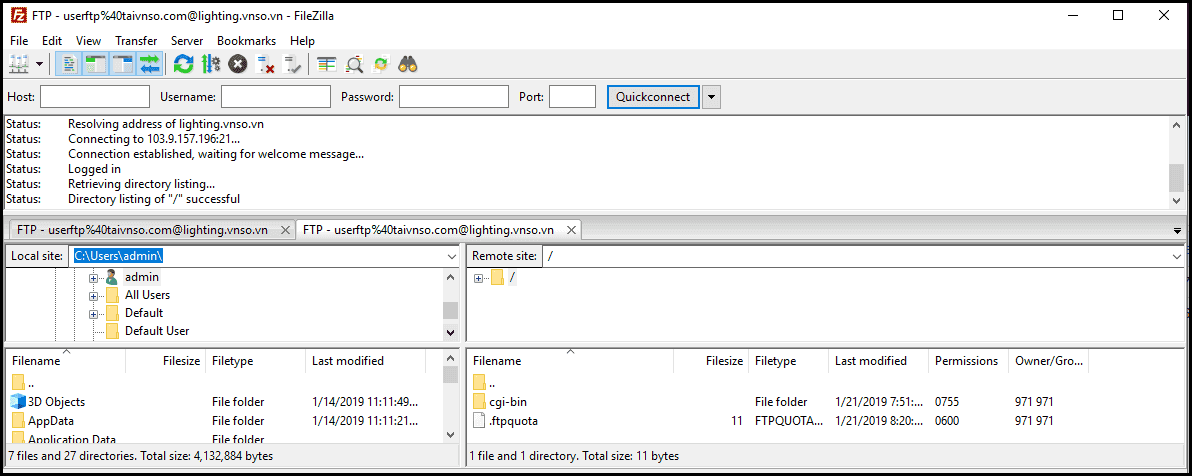Focus the Password input field

(454, 97)
